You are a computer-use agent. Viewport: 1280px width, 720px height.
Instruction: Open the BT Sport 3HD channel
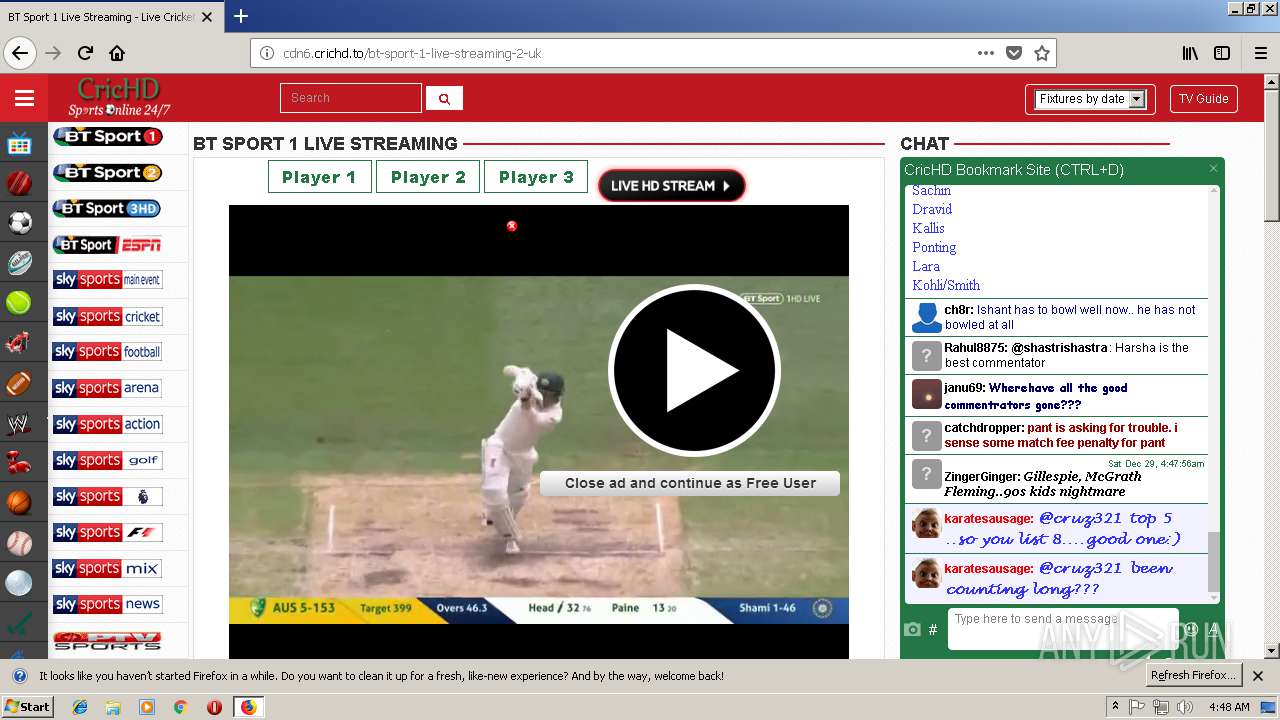(x=107, y=208)
